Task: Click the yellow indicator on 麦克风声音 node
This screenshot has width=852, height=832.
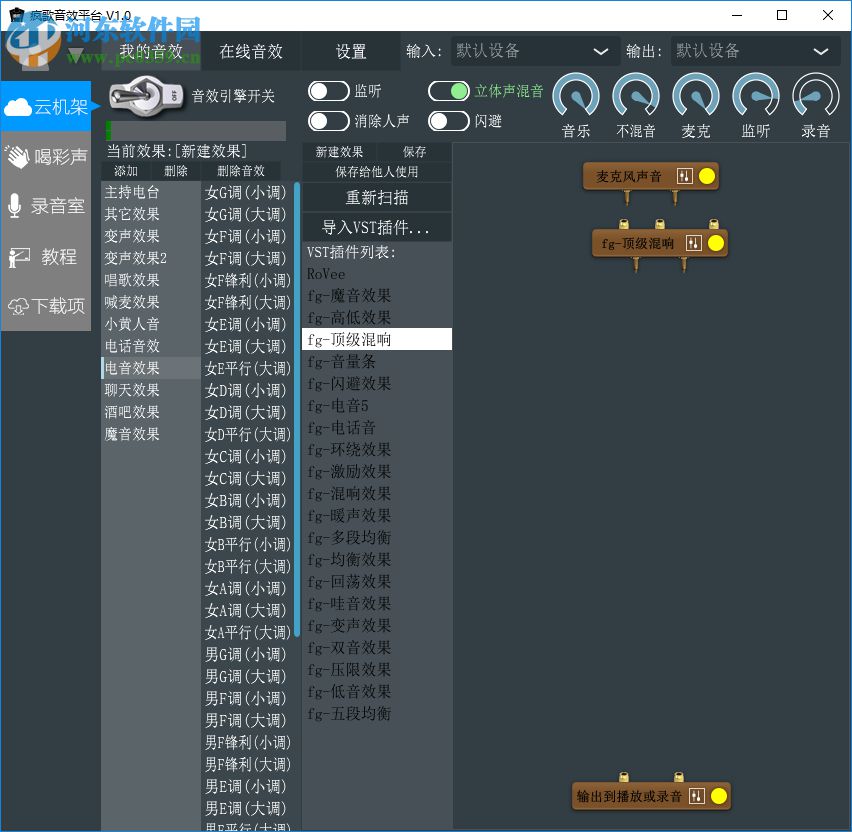Action: coord(705,175)
